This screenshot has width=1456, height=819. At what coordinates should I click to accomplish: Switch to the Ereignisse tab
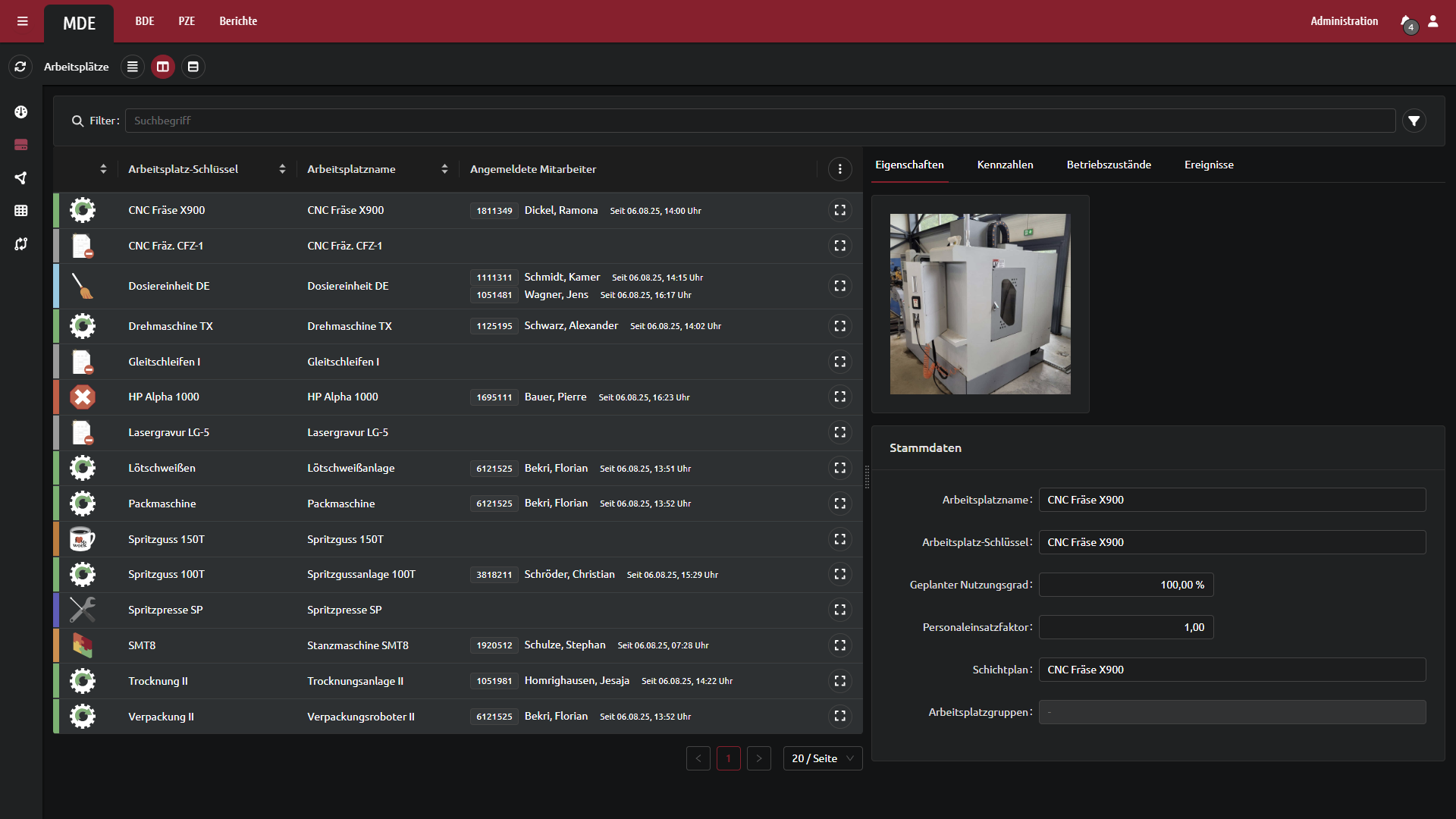tap(1209, 165)
